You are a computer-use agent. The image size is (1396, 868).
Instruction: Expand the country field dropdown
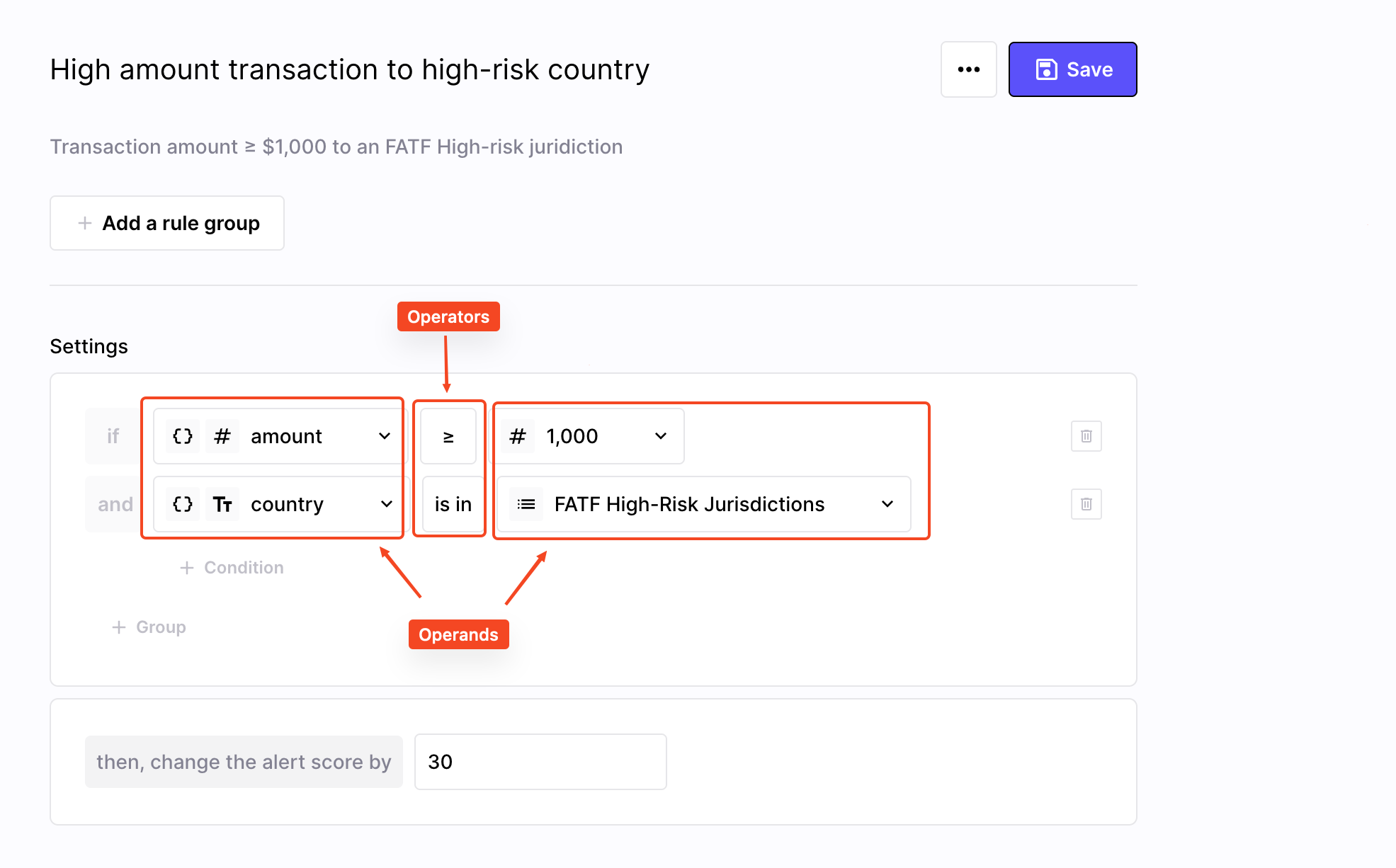click(386, 504)
